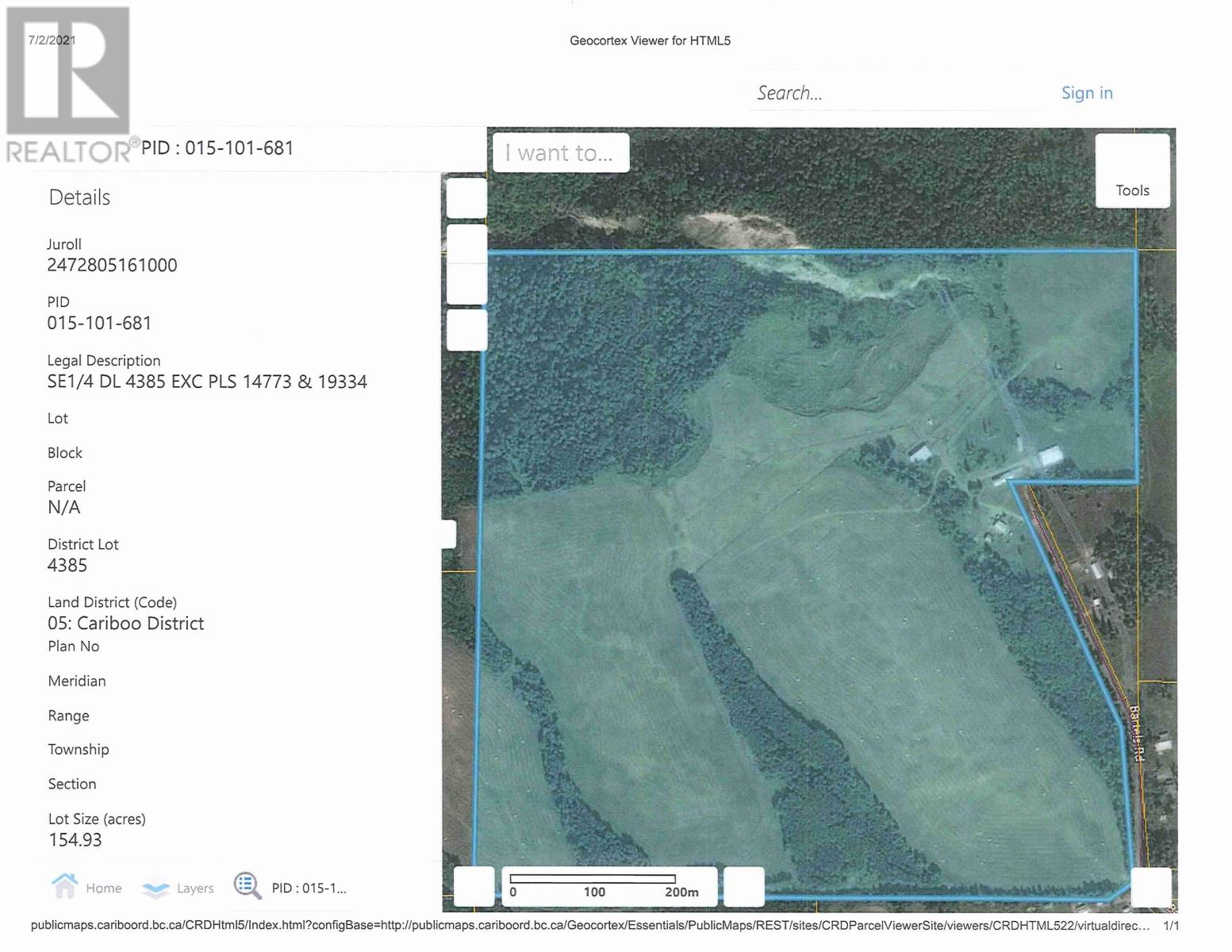Click the topmost white control button beside map
The image size is (1232, 952).
466,198
